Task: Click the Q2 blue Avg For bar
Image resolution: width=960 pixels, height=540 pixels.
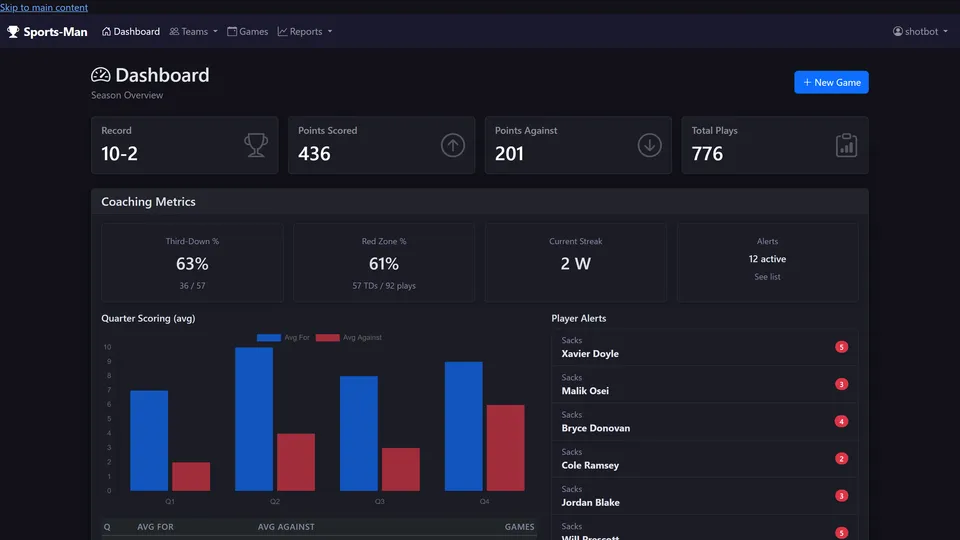Action: [254, 419]
